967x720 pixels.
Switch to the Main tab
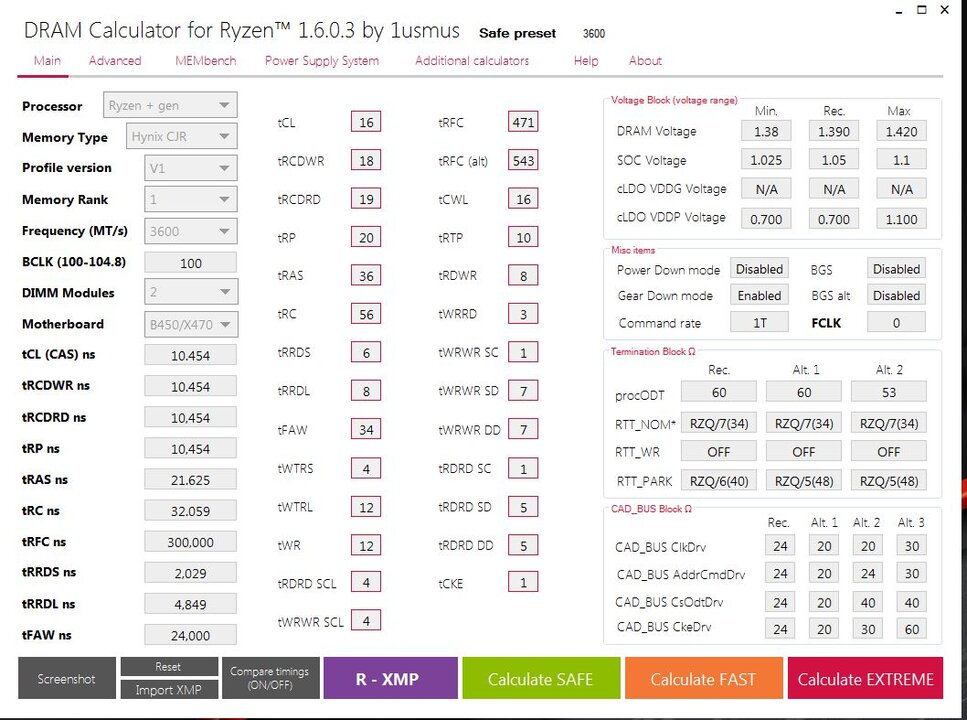(47, 60)
